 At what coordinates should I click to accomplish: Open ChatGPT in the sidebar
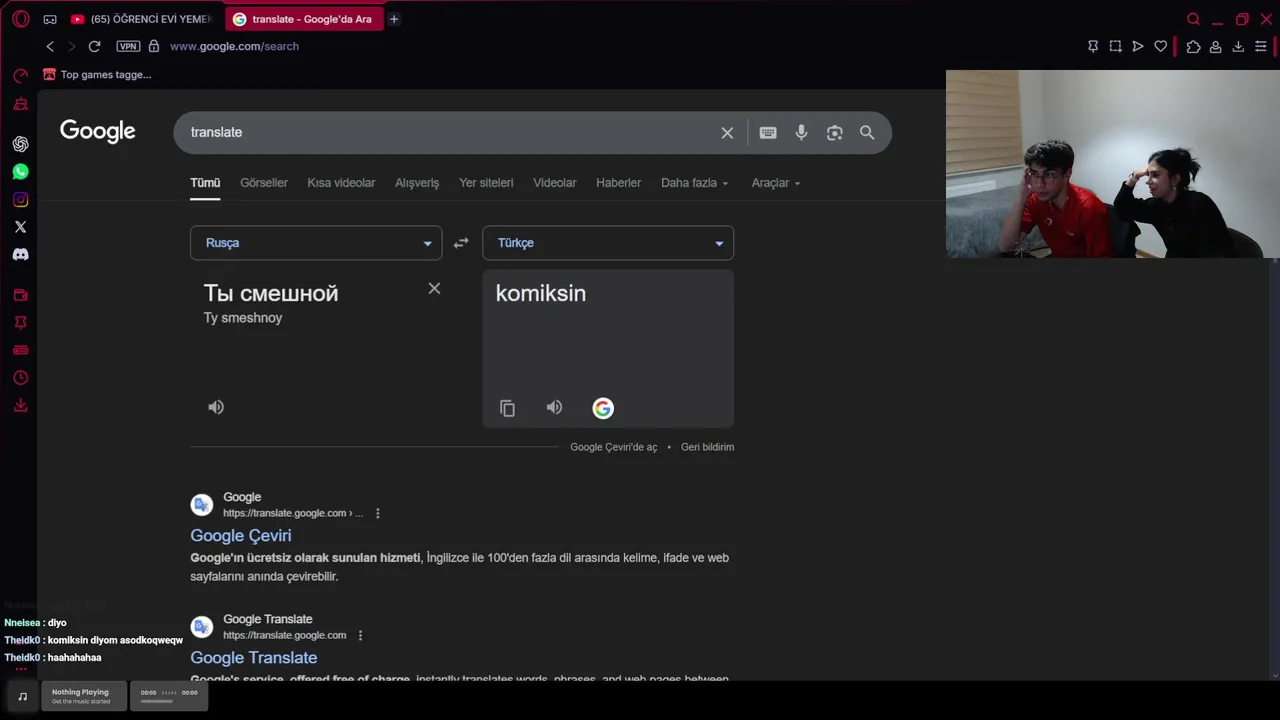point(20,144)
